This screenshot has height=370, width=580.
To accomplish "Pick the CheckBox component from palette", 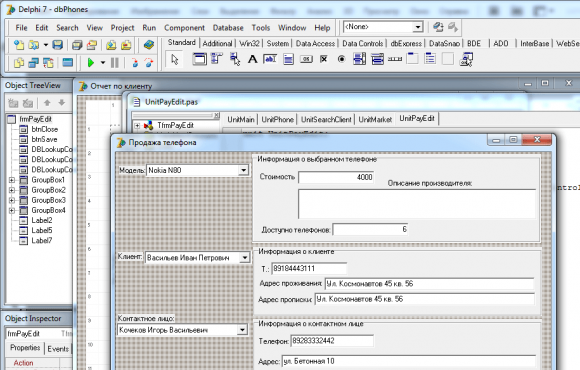I will [324, 59].
